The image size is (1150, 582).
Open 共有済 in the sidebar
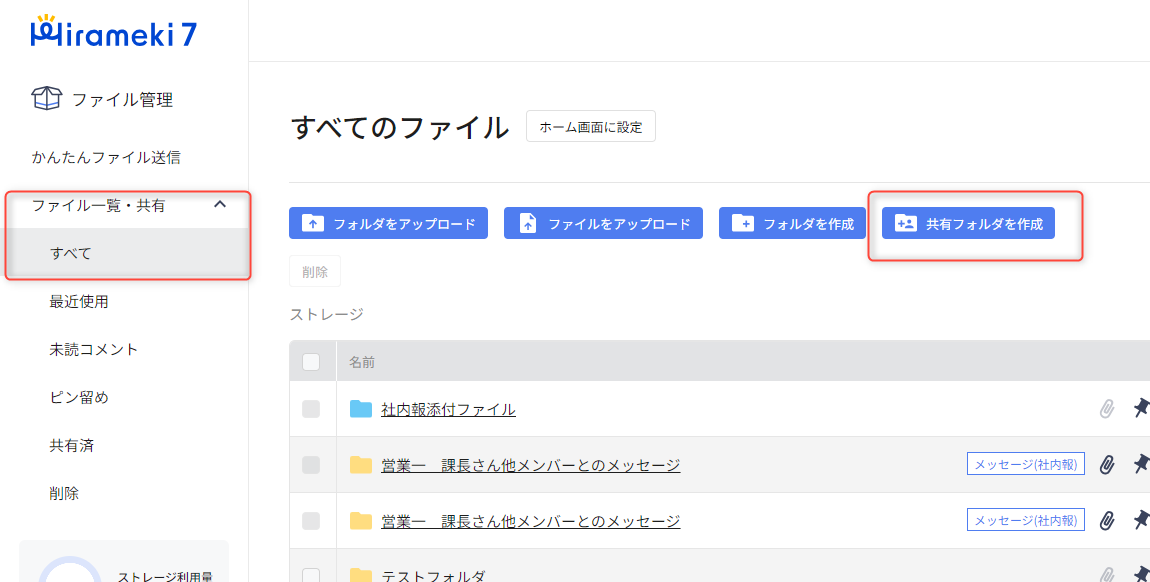coord(71,445)
